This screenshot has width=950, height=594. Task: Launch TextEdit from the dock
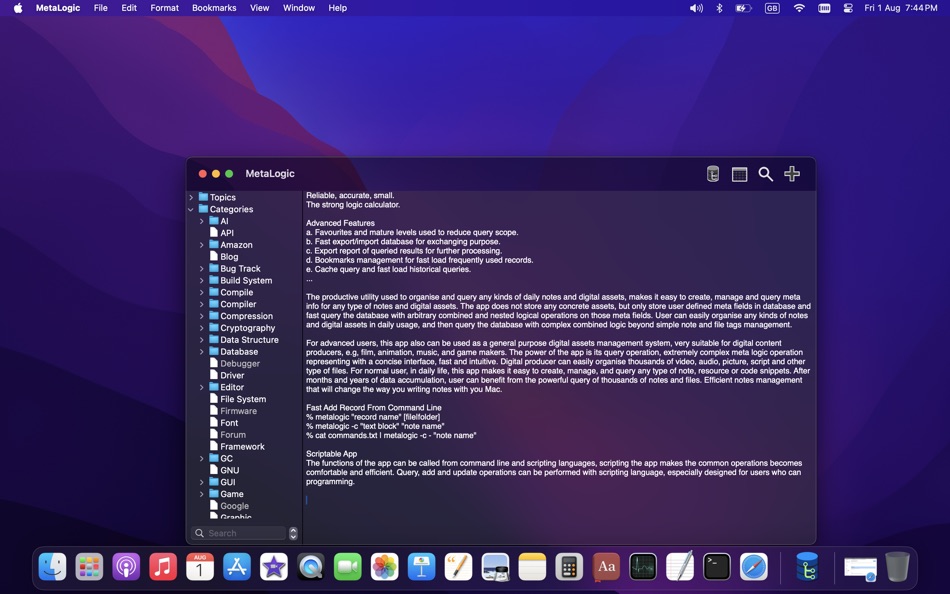click(x=680, y=567)
